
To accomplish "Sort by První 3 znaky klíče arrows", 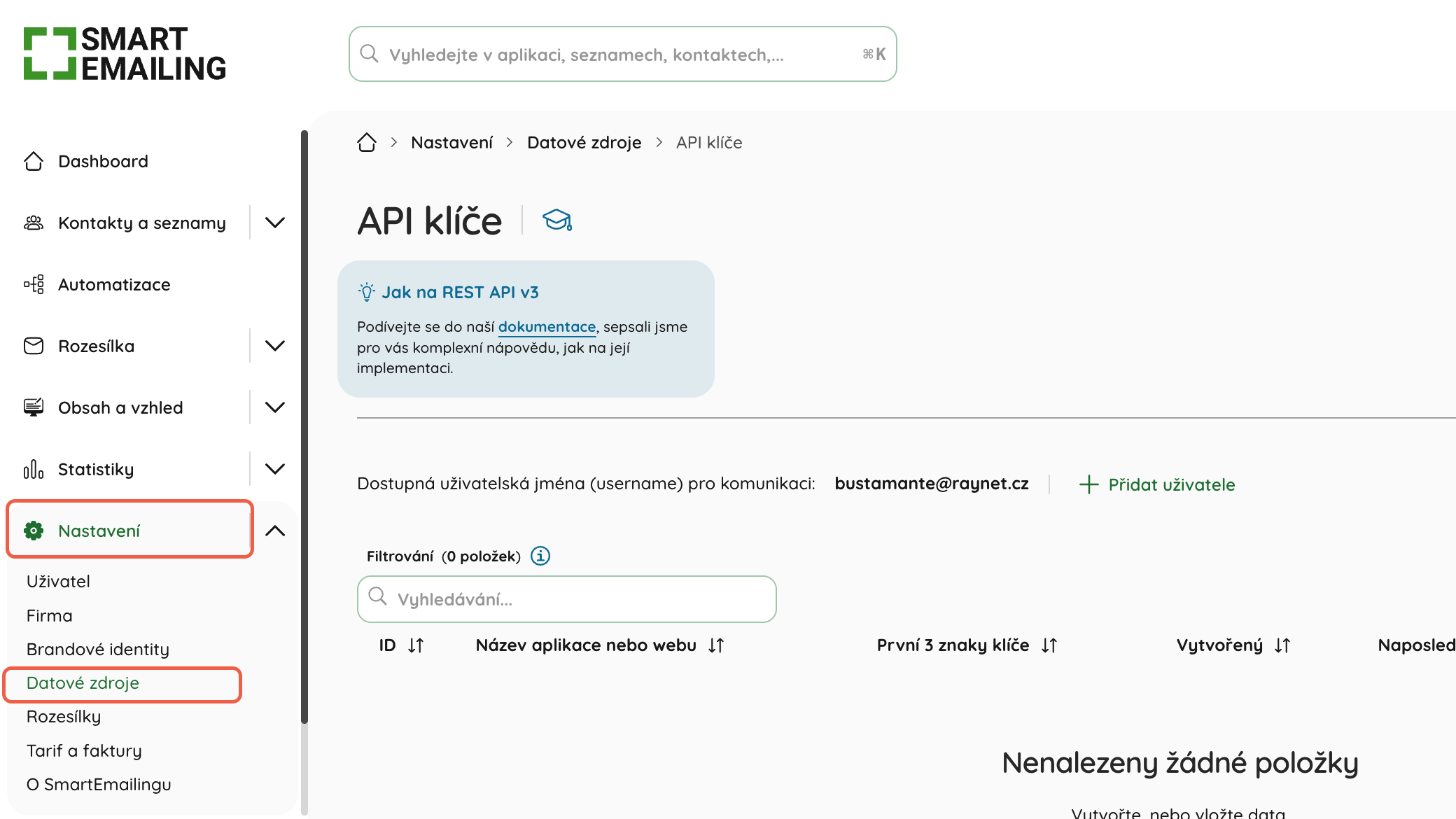I will coord(1049,645).
